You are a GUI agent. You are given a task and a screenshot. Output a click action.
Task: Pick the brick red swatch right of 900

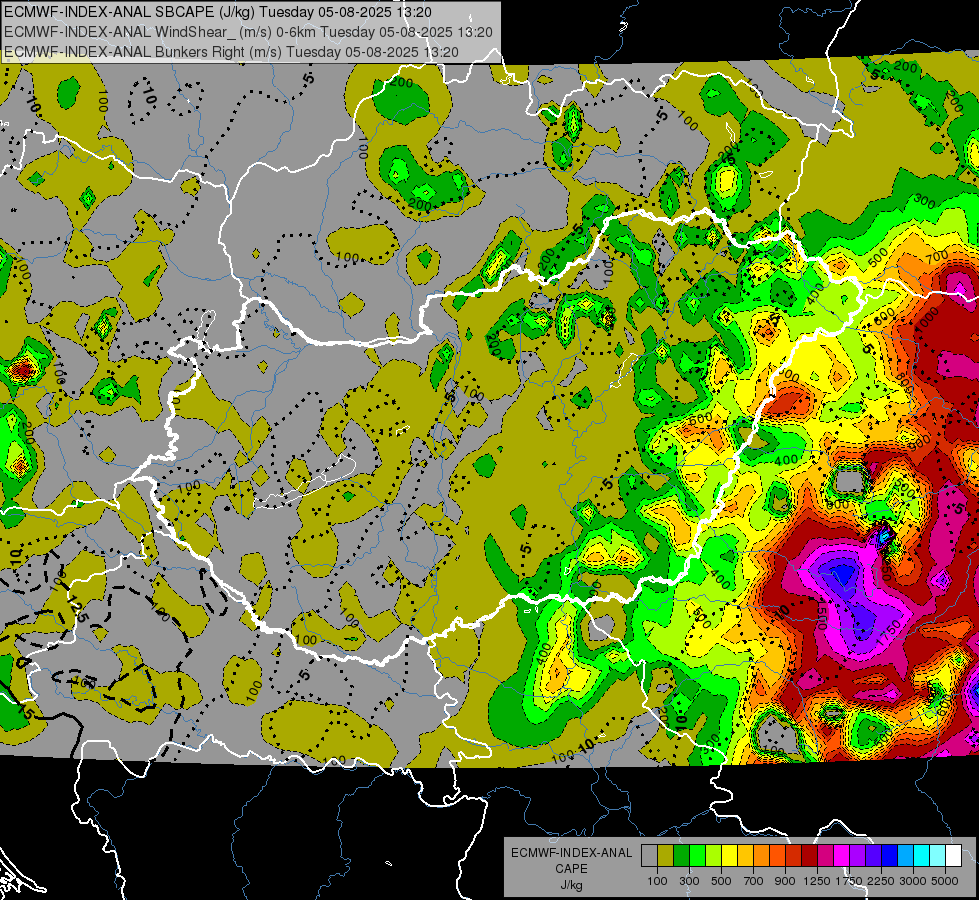(x=794, y=856)
